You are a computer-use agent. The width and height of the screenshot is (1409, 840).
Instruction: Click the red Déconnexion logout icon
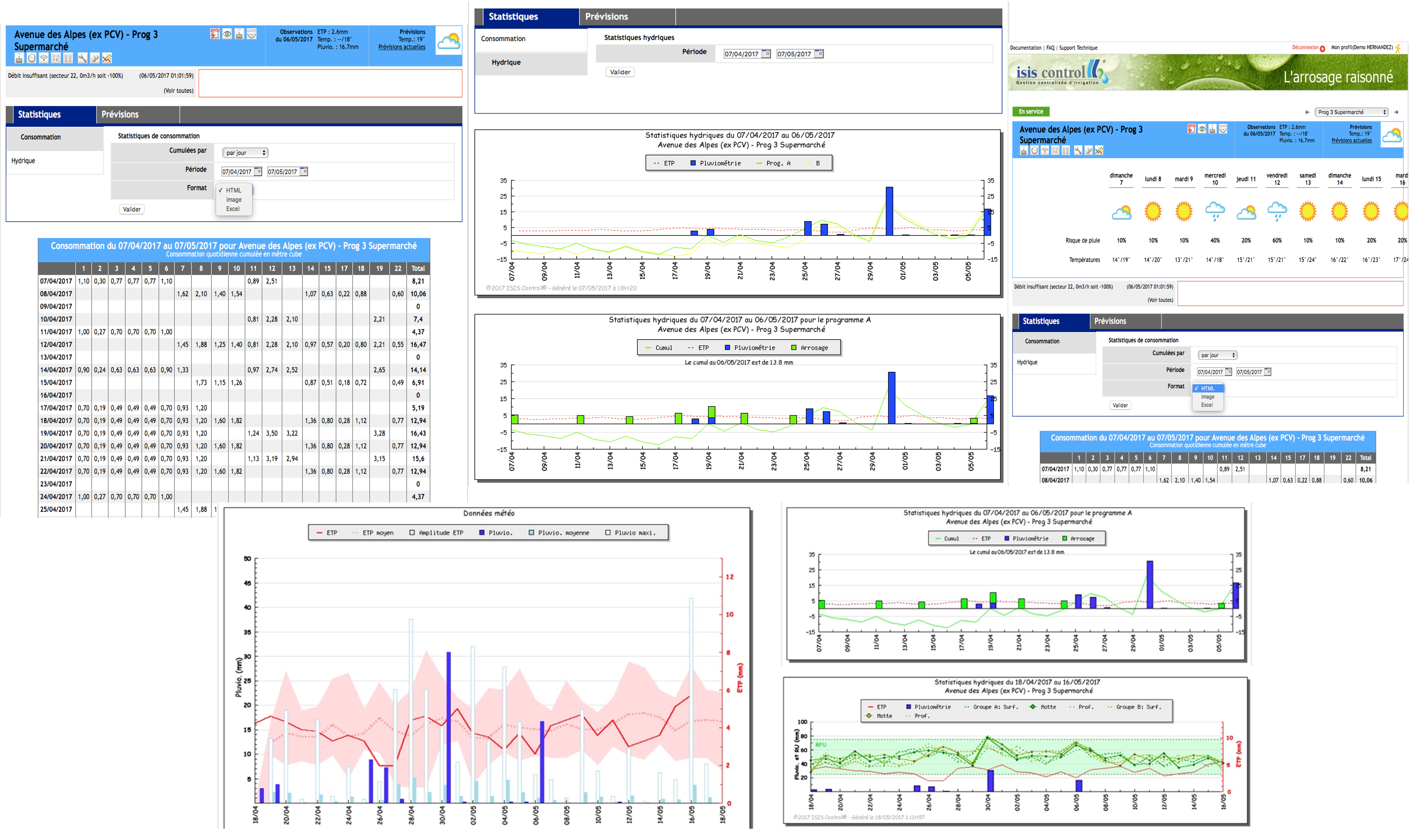(1323, 49)
